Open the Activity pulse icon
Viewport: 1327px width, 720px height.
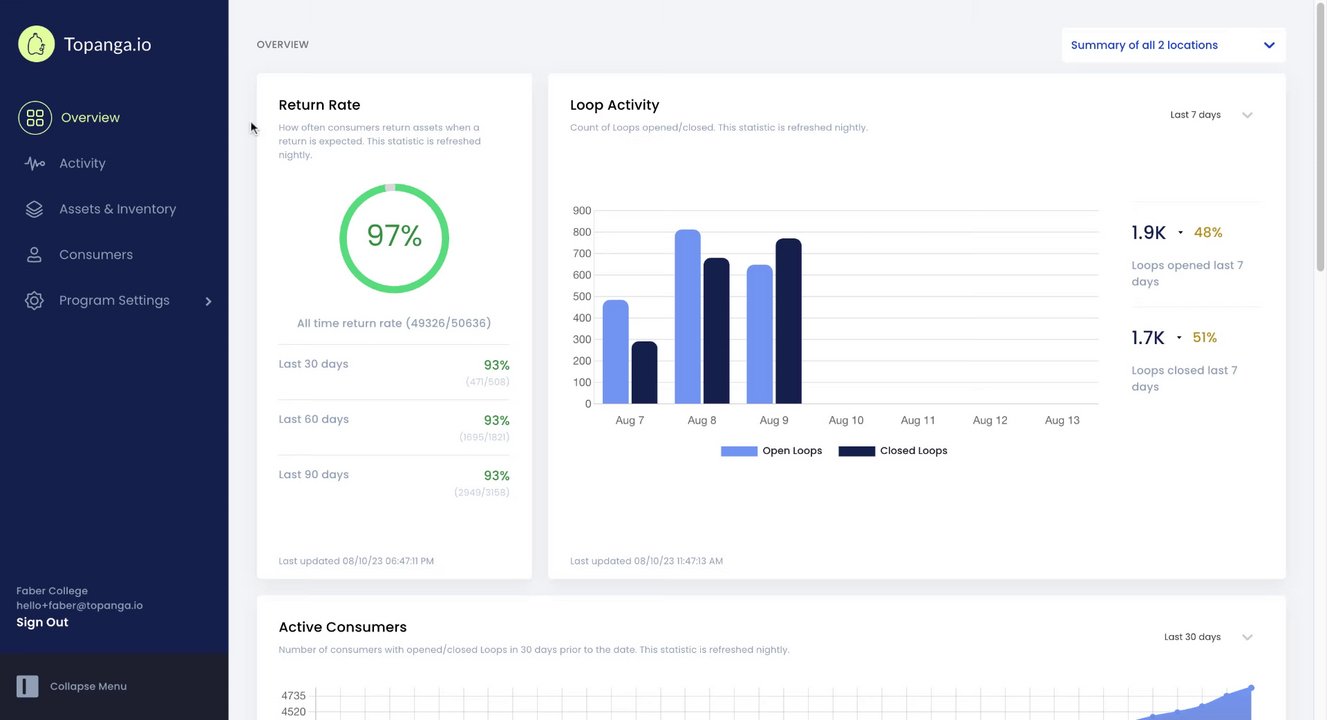pyautogui.click(x=35, y=163)
